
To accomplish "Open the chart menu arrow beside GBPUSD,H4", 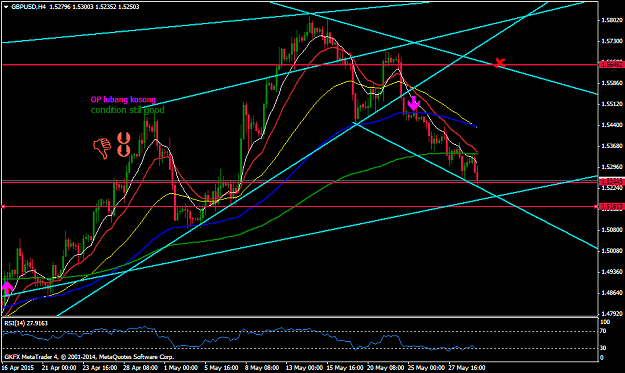I will click(x=6, y=7).
